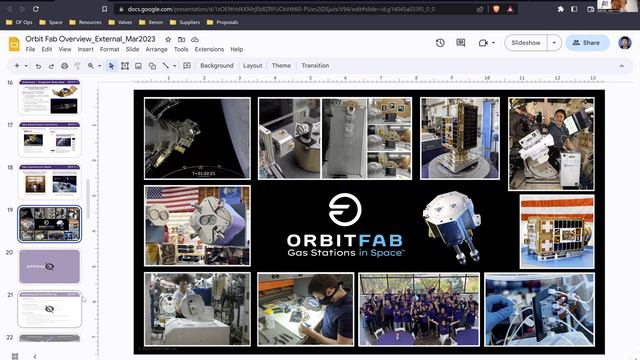Open the Format menu
The image size is (640, 360).
pos(109,49)
